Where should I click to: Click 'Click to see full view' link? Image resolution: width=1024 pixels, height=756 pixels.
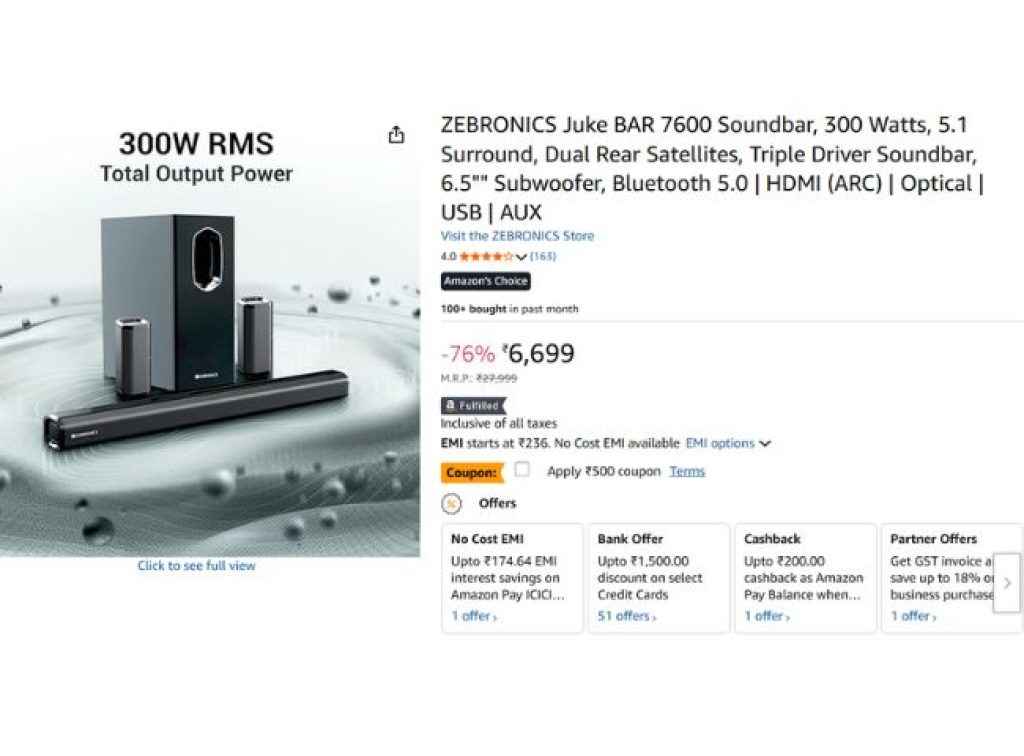click(x=196, y=566)
